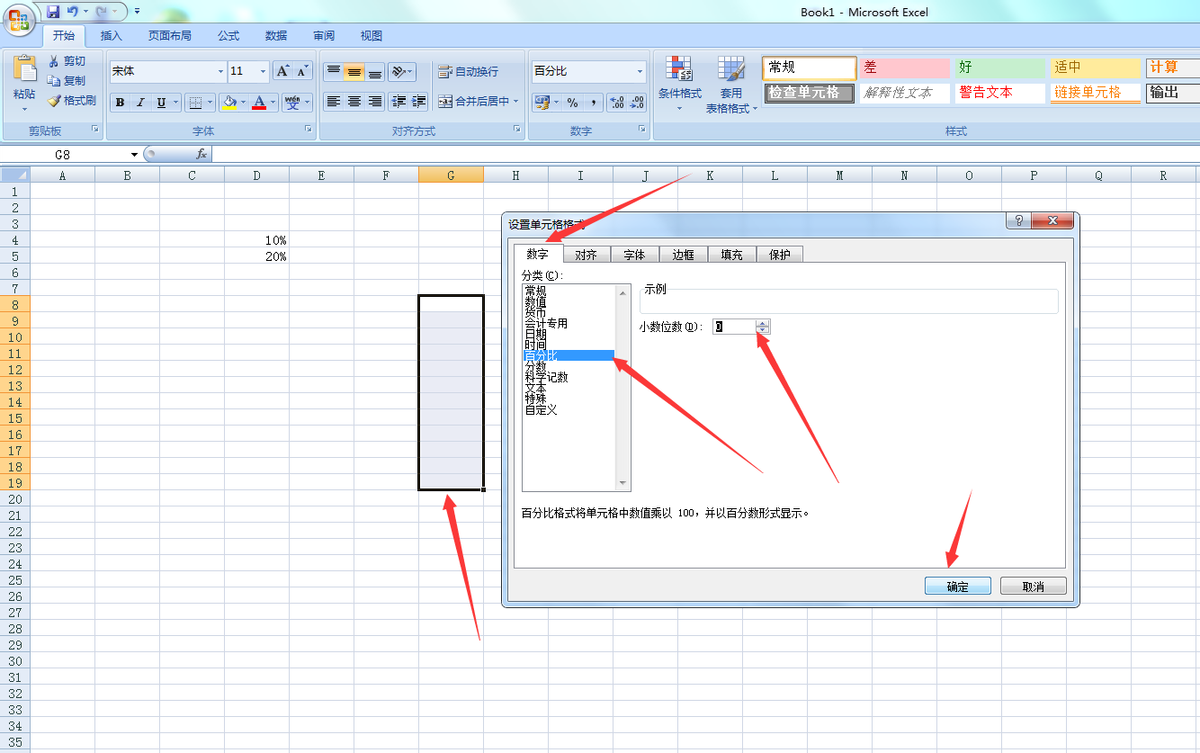
Task: Click the Increase Decimal icon
Action: click(617, 102)
